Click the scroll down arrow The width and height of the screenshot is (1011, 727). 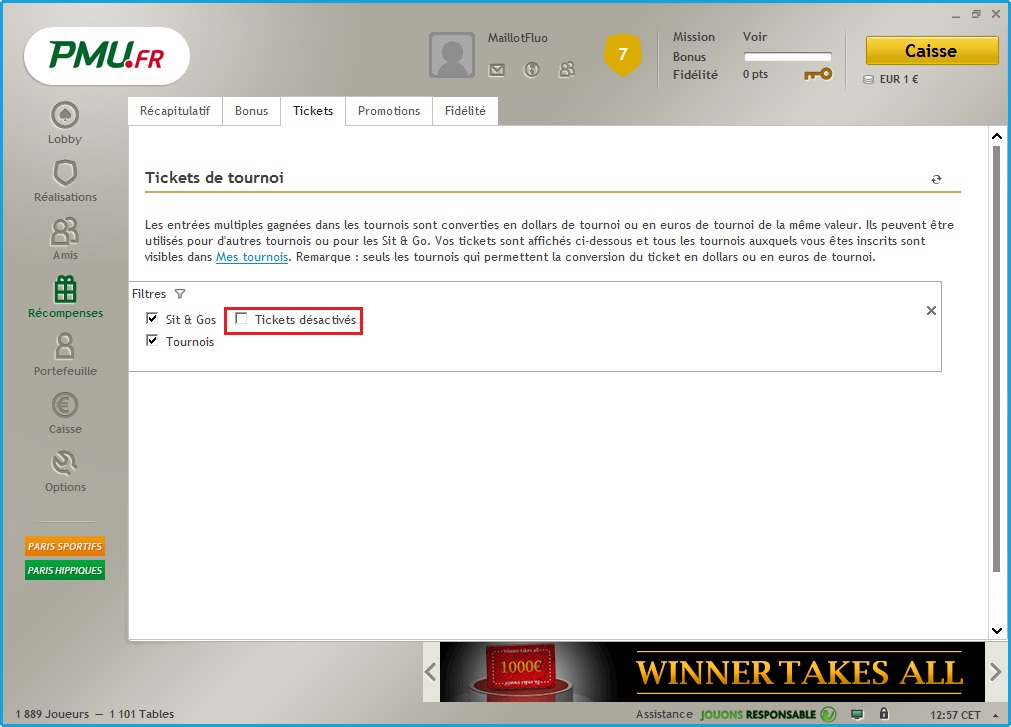coord(997,630)
